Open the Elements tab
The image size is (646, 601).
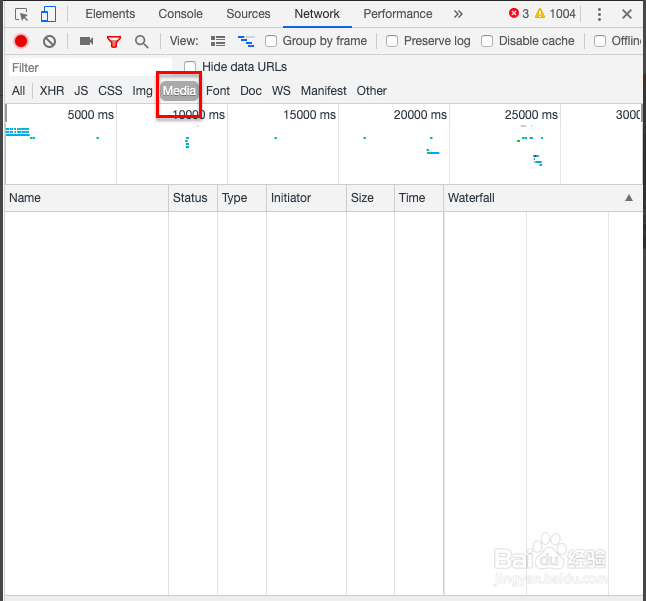pos(110,14)
